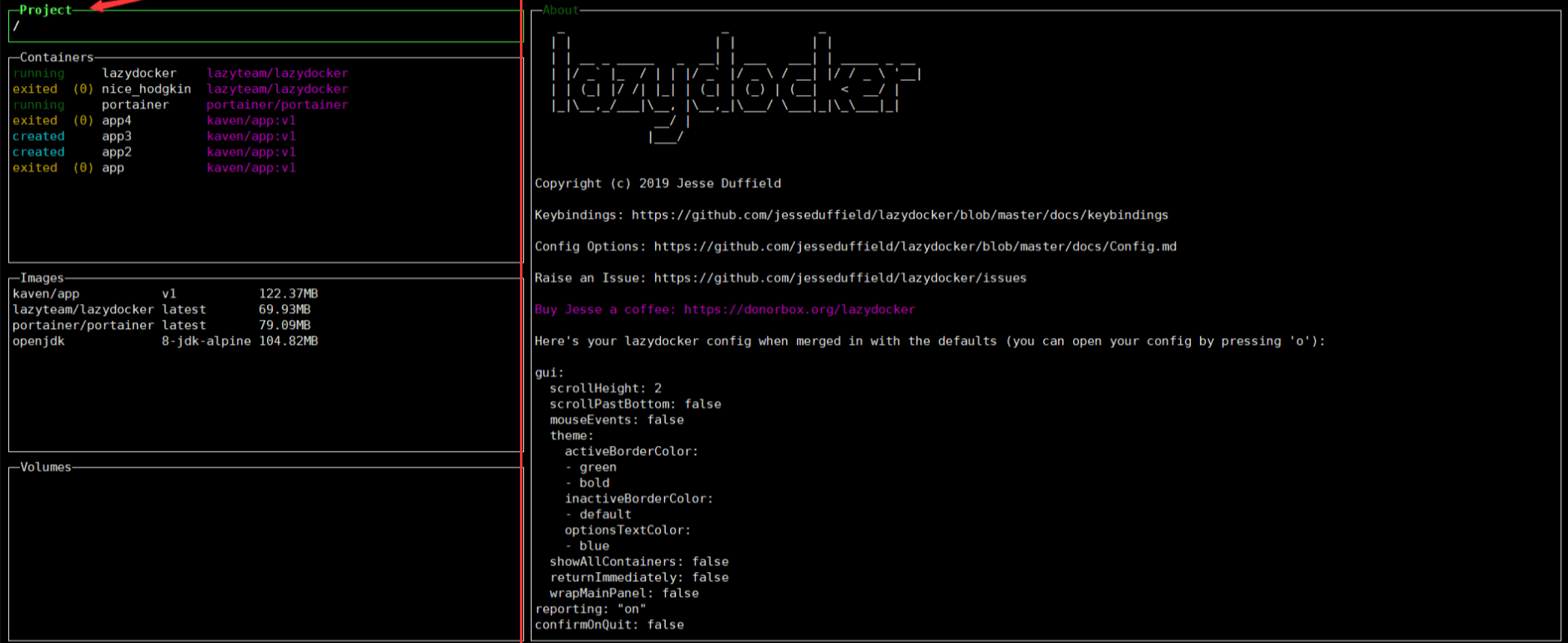The height and width of the screenshot is (643, 1568).
Task: Select the Containers panel title
Action: (x=57, y=58)
